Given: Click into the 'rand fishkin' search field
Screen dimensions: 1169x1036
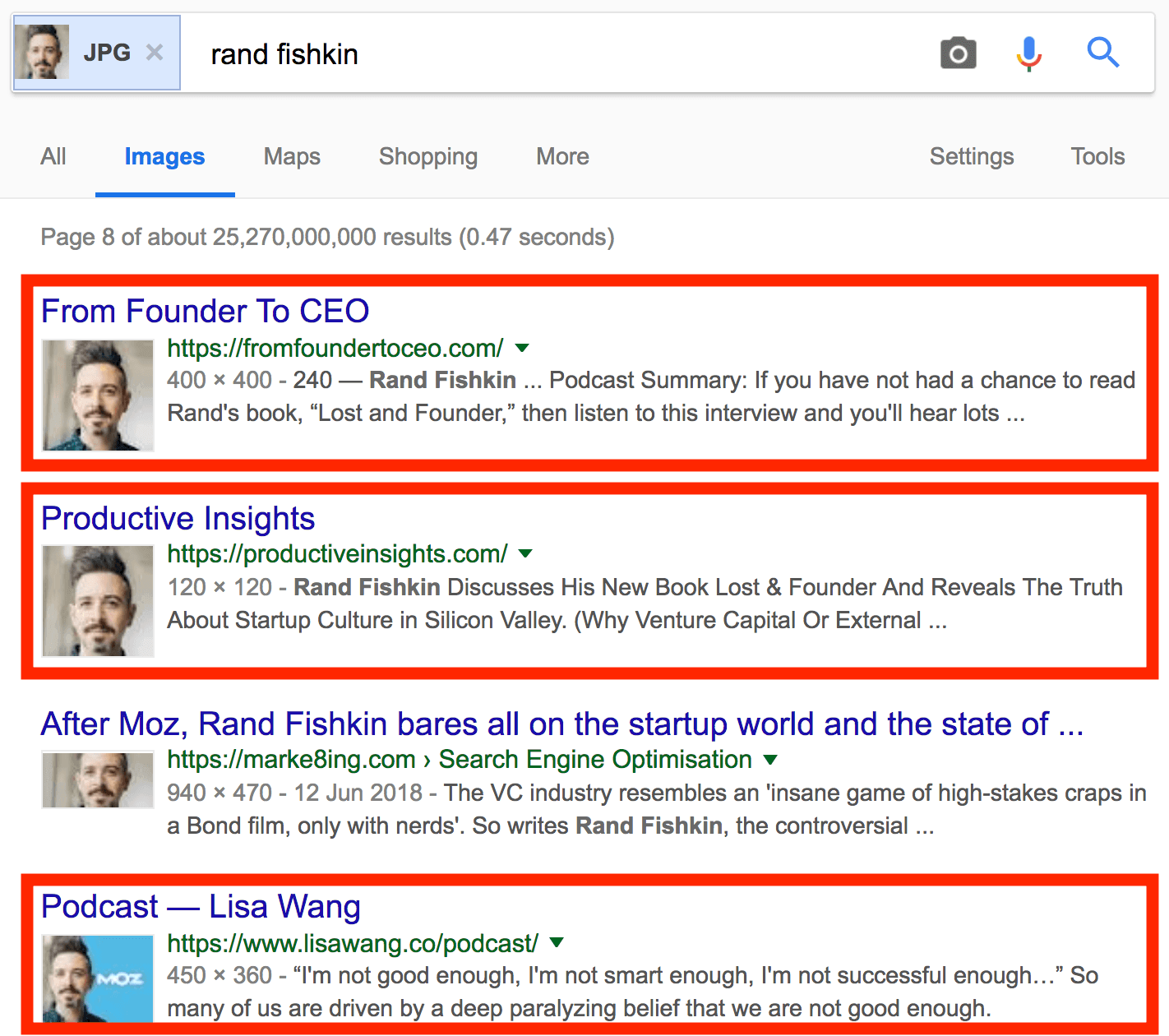Looking at the screenshot, I should point(559,54).
